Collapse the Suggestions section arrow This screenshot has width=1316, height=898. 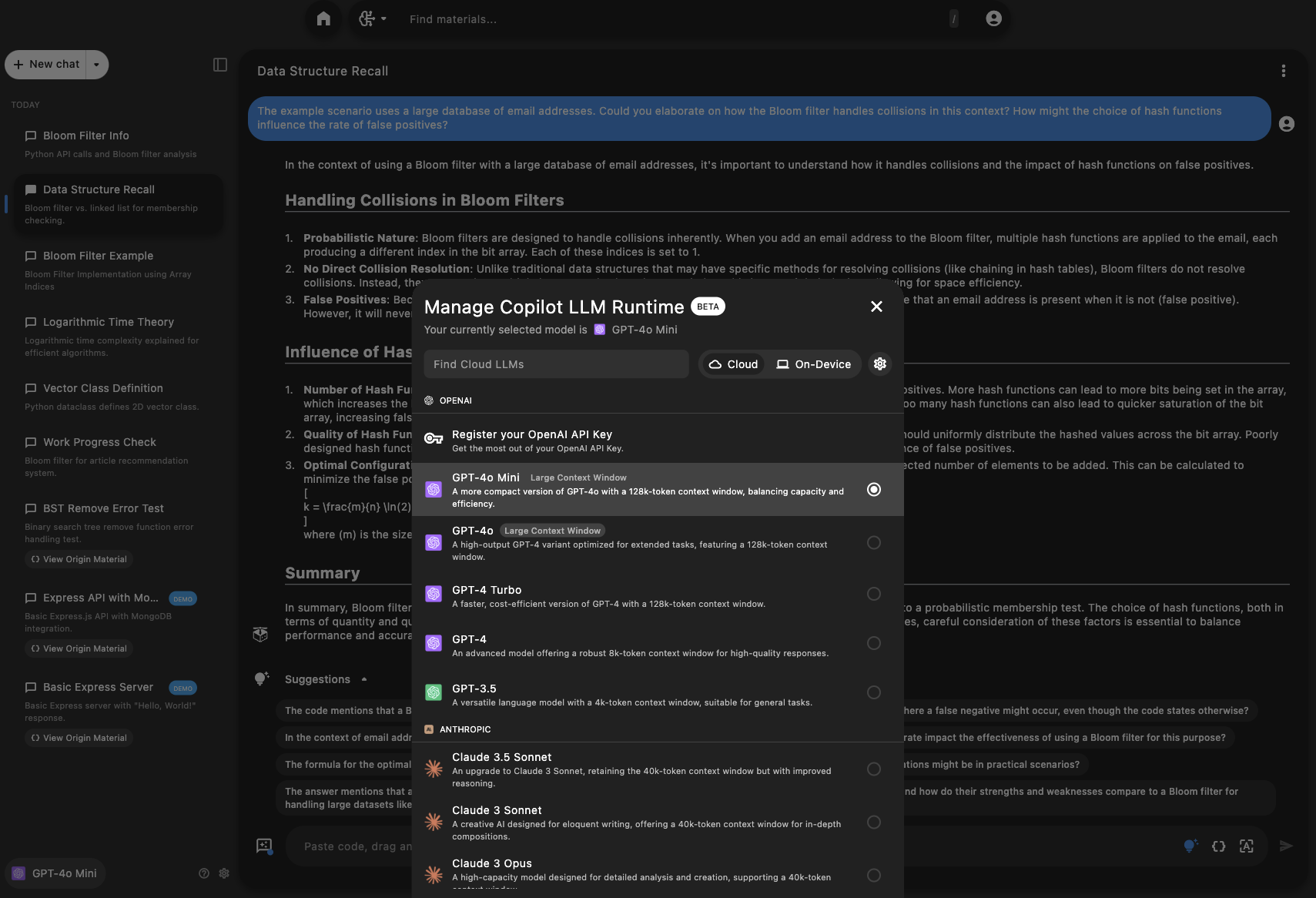[x=364, y=679]
